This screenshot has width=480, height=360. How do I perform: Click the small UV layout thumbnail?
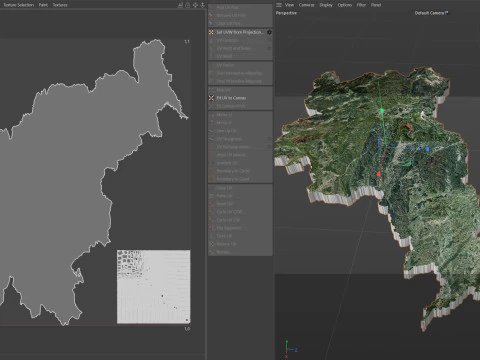pos(154,287)
